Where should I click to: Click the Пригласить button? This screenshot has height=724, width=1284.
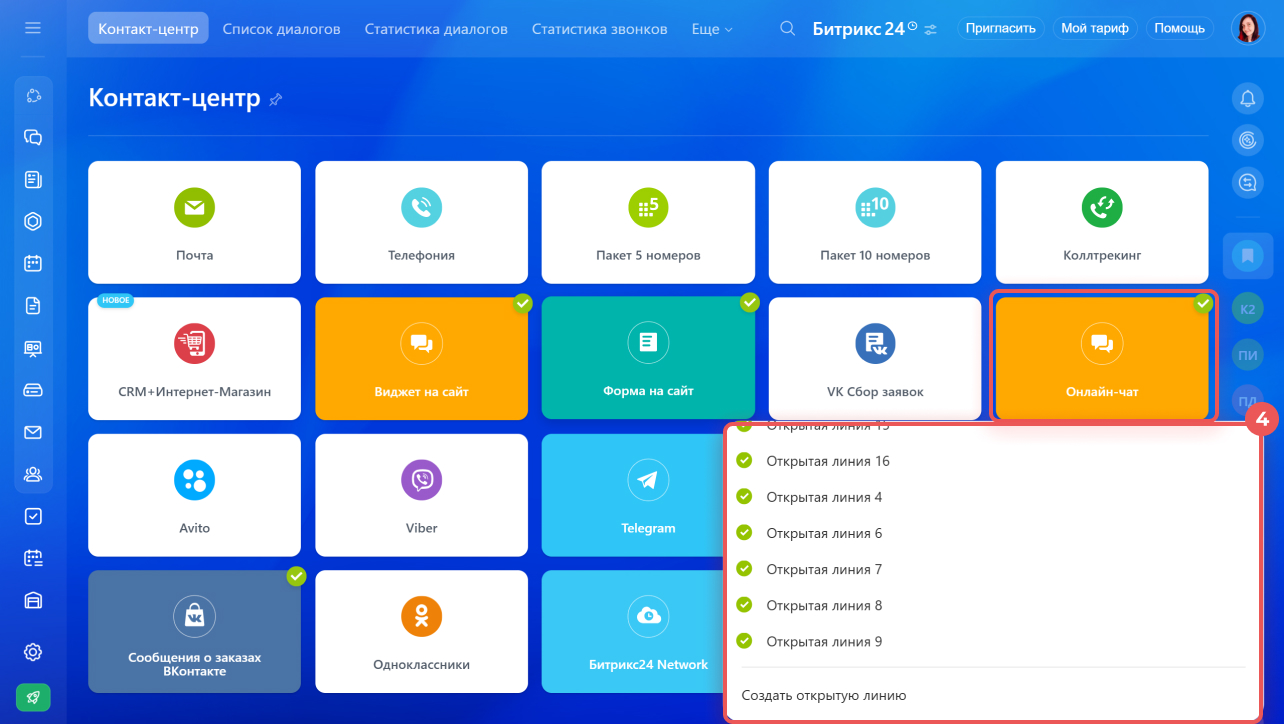click(1001, 28)
